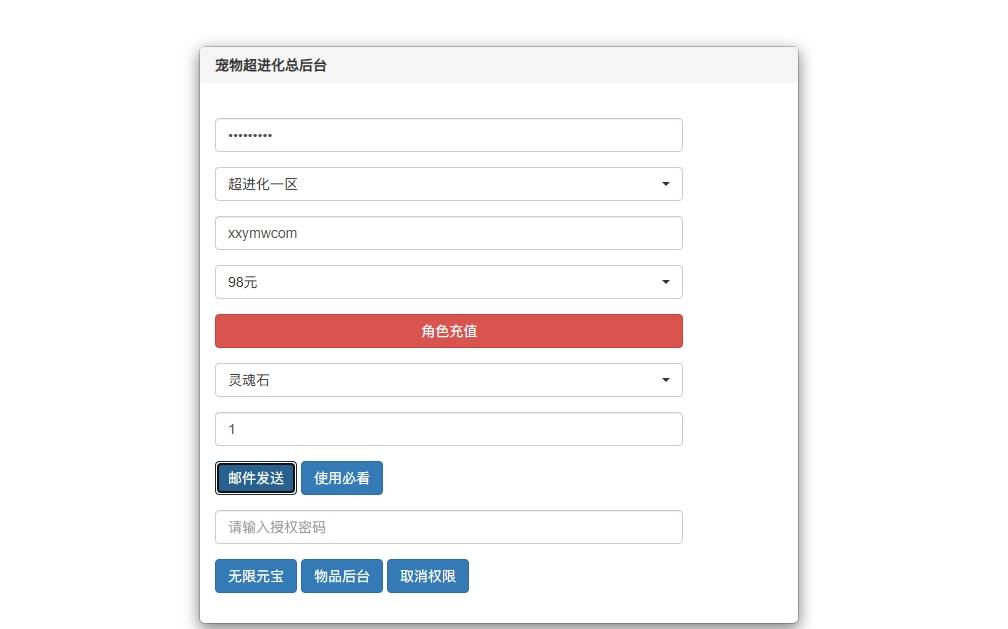Image resolution: width=1008 pixels, height=629 pixels.
Task: Click the 无限元宝 button
Action: (256, 576)
